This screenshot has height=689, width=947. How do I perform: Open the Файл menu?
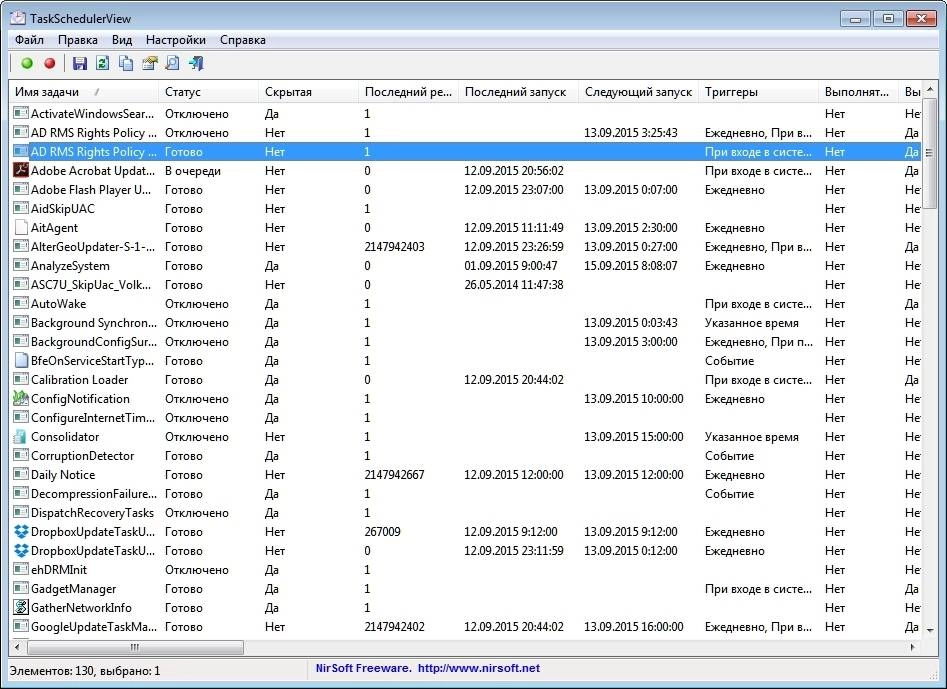pyautogui.click(x=29, y=40)
